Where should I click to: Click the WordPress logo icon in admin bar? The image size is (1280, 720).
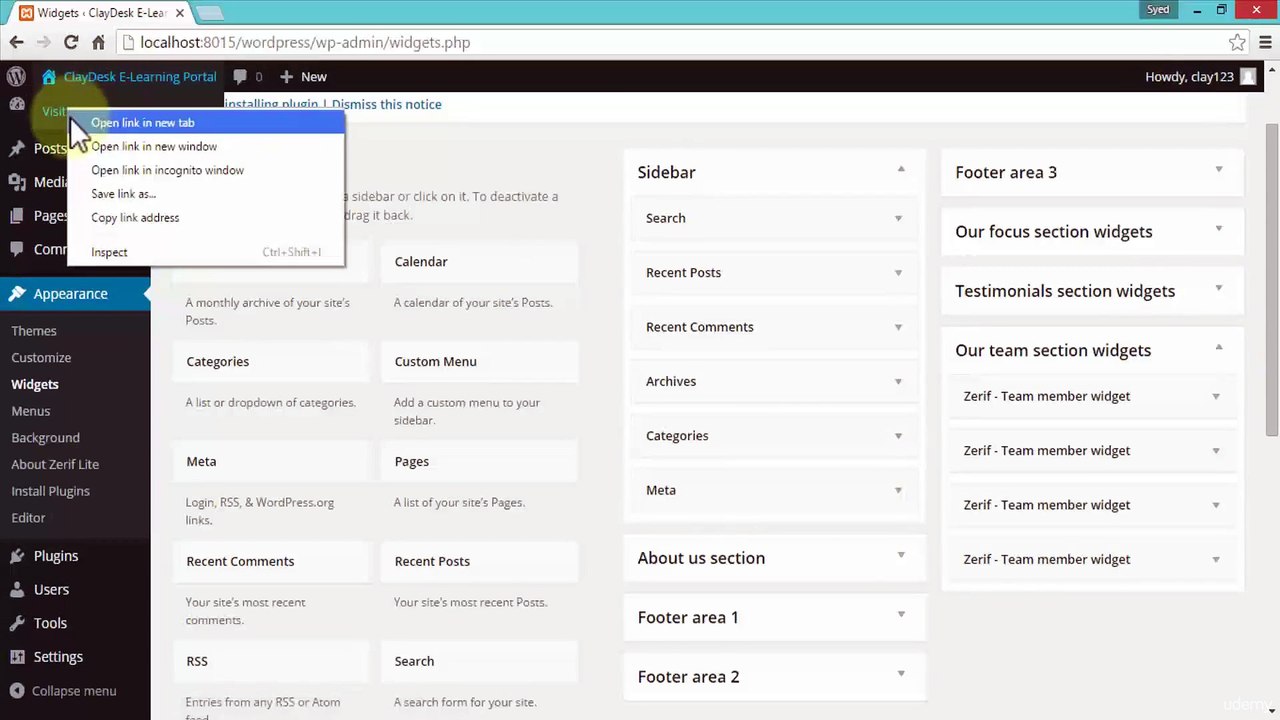[x=16, y=76]
